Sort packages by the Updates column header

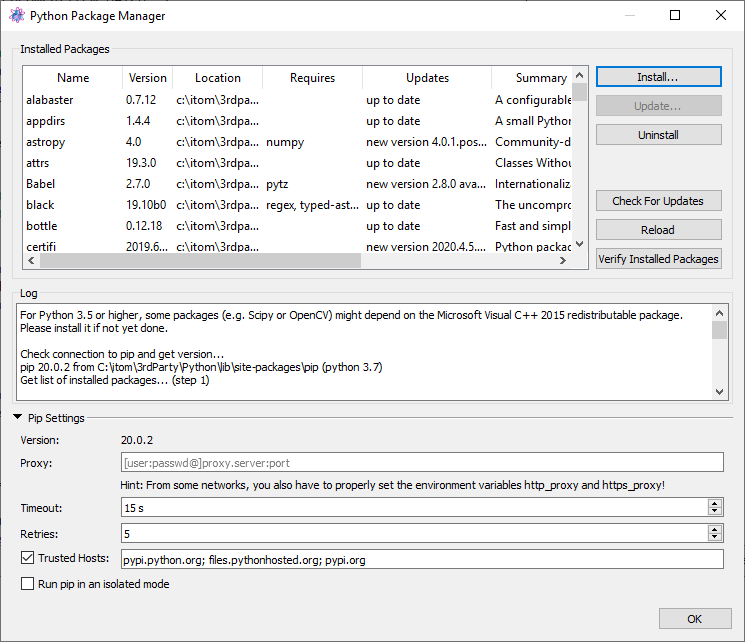tap(427, 78)
